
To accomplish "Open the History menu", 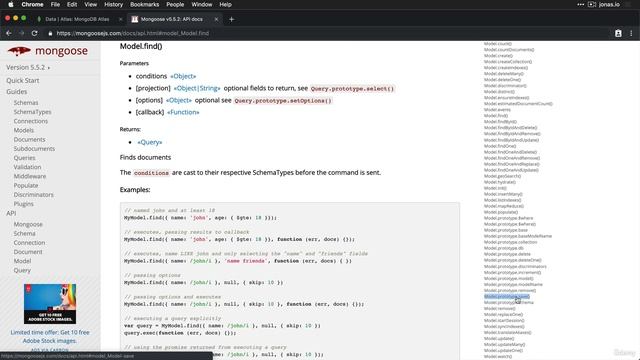I will point(113,4).
